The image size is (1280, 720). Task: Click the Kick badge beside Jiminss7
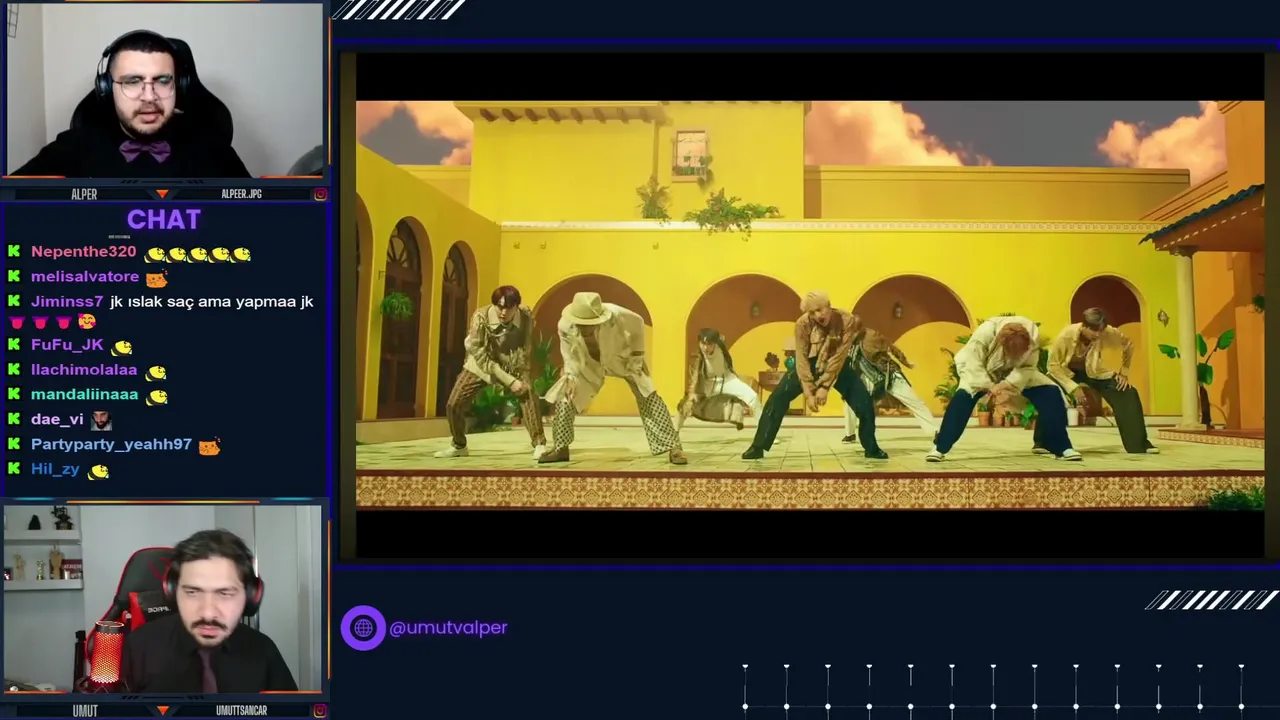[x=14, y=301]
